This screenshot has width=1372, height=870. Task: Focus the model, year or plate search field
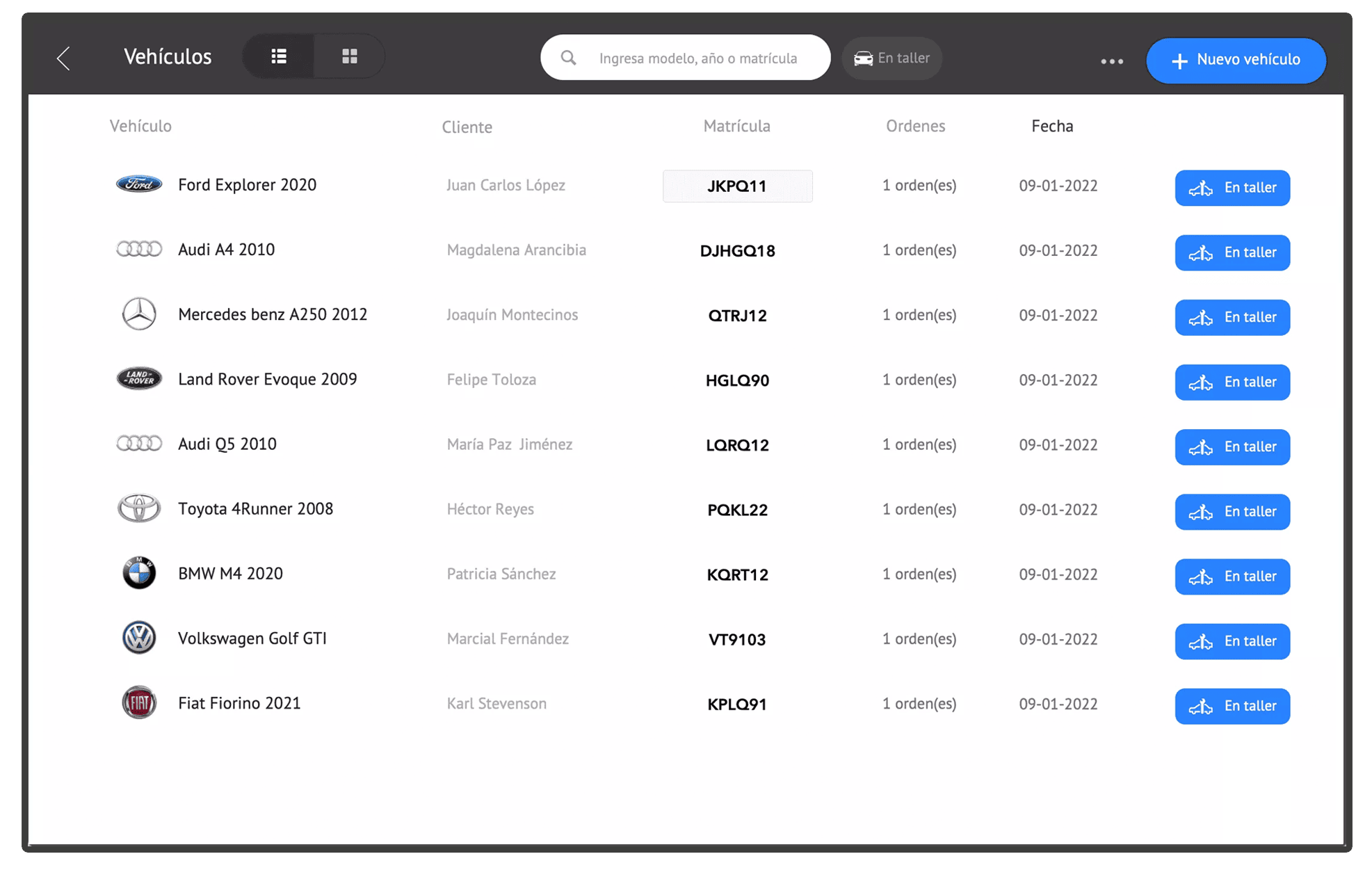tap(685, 58)
